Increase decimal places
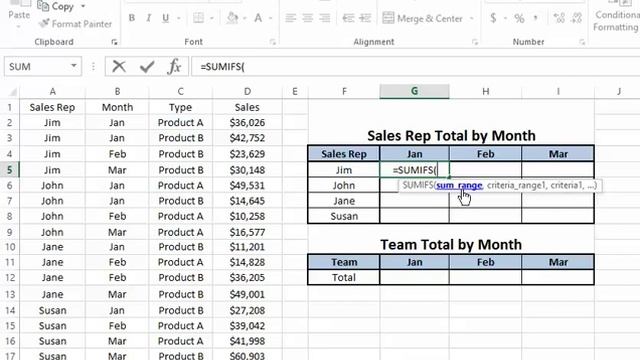The height and width of the screenshot is (360, 640). (559, 18)
